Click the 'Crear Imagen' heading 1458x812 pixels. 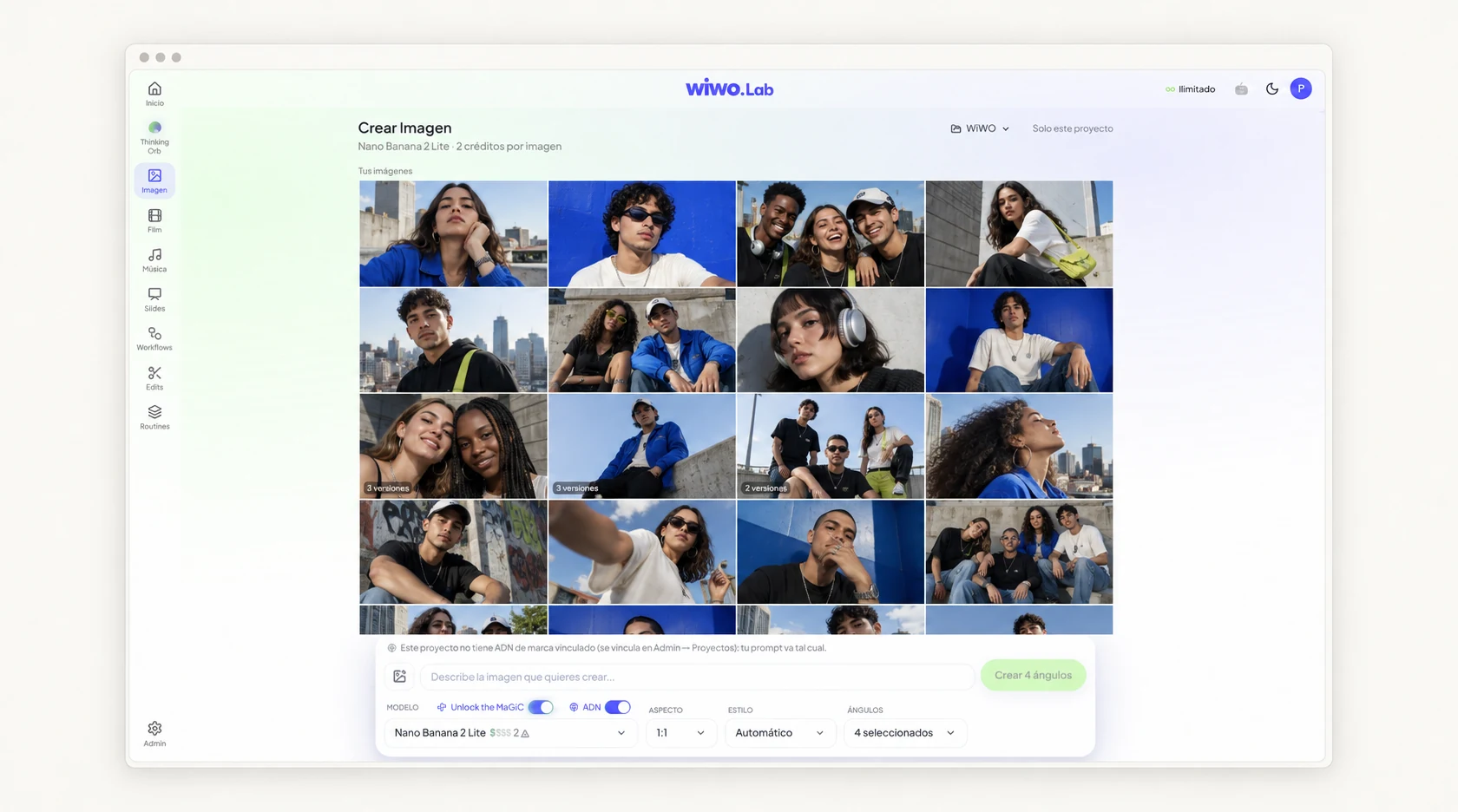(404, 128)
